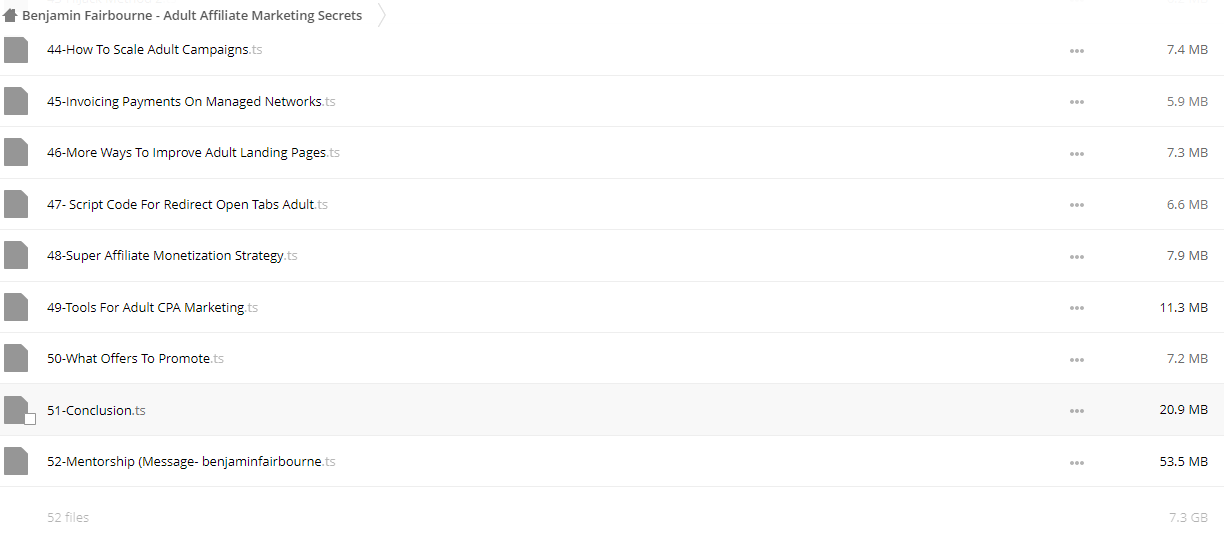1224x535 pixels.
Task: Open more options for 49-Tools For Adult CPA Marketing
Action: (1077, 308)
